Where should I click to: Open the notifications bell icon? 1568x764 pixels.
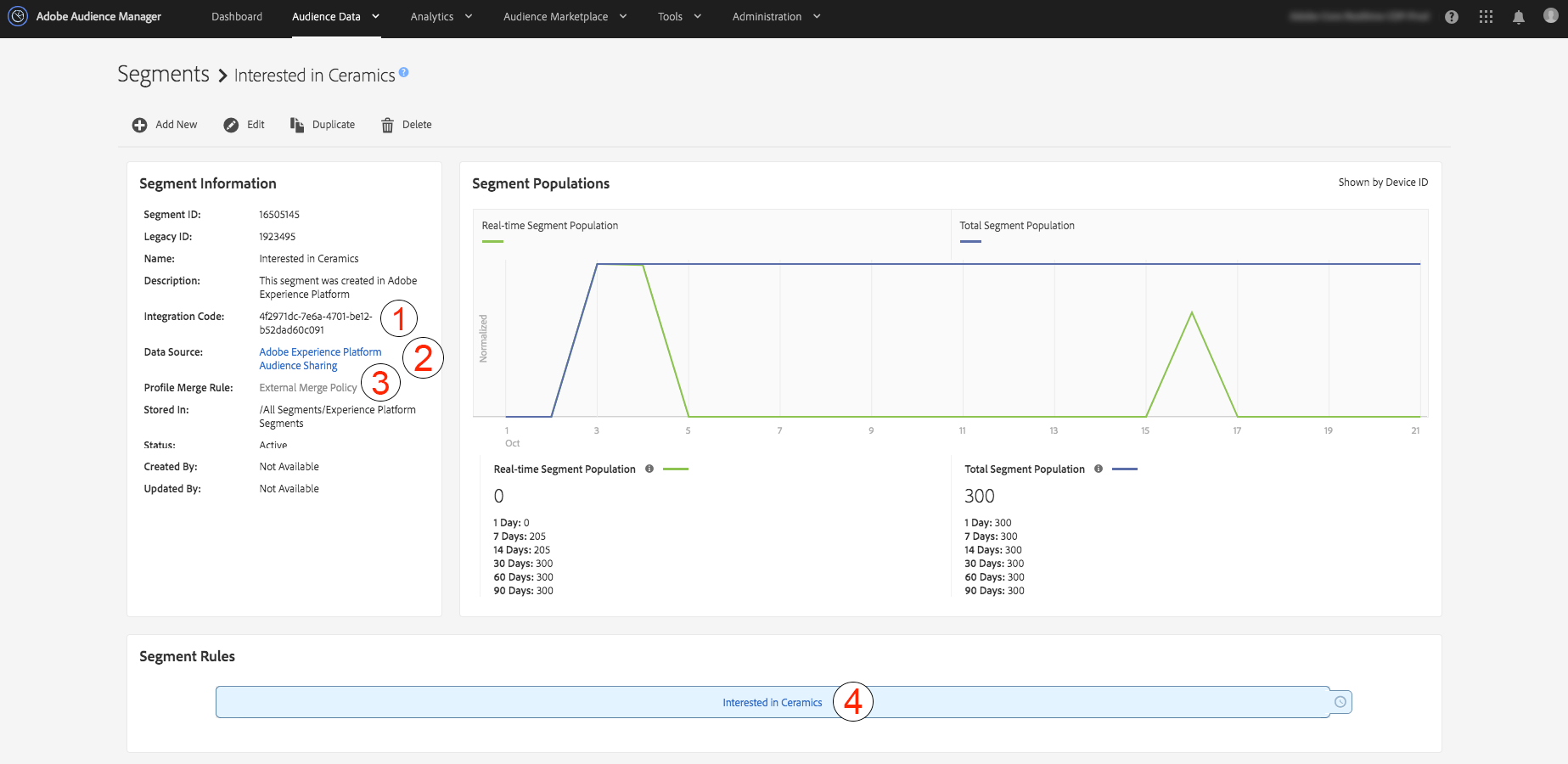pyautogui.click(x=1519, y=17)
